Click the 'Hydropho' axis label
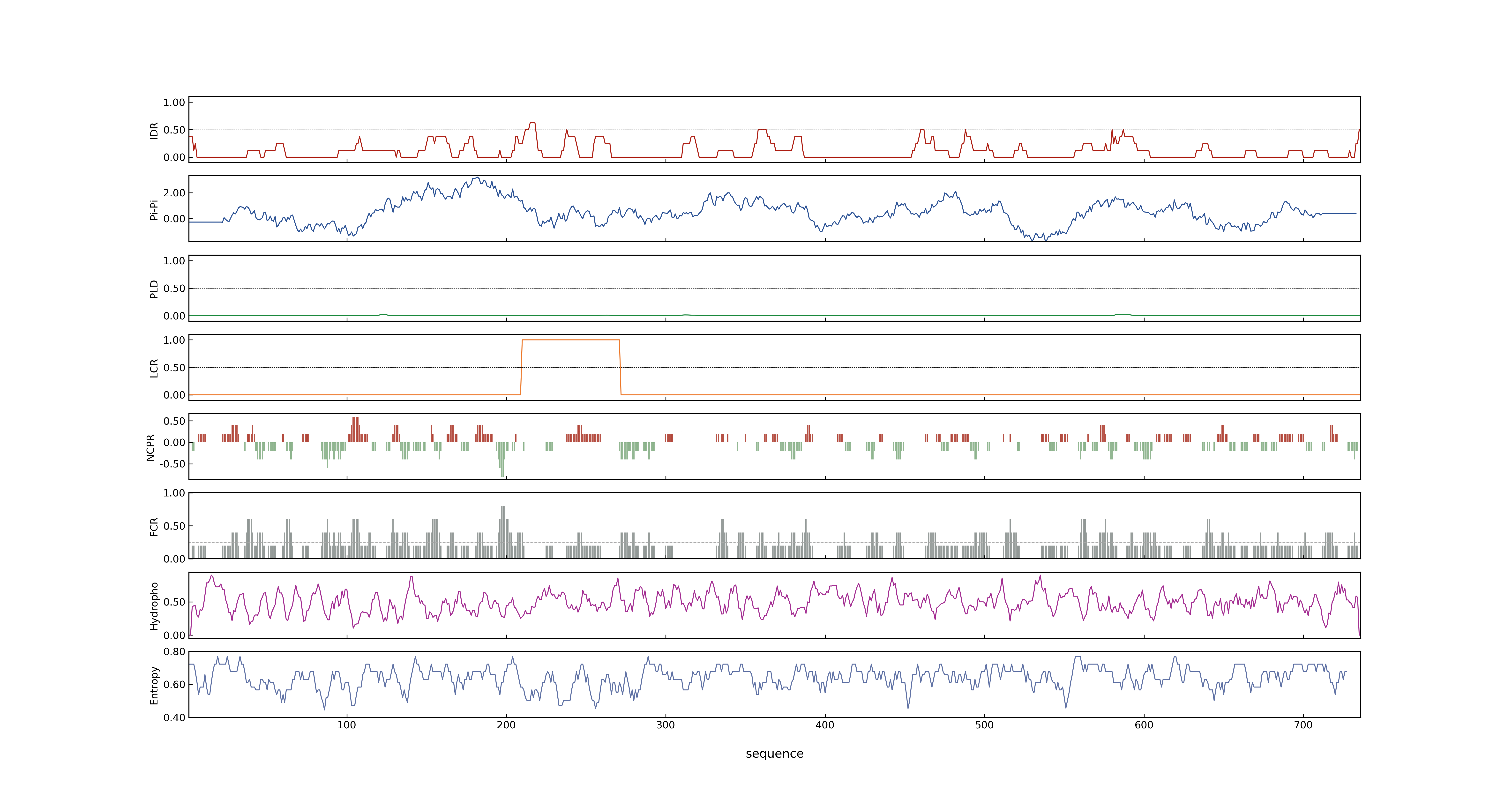Screen dimensions: 1512x806 pyautogui.click(x=154, y=606)
